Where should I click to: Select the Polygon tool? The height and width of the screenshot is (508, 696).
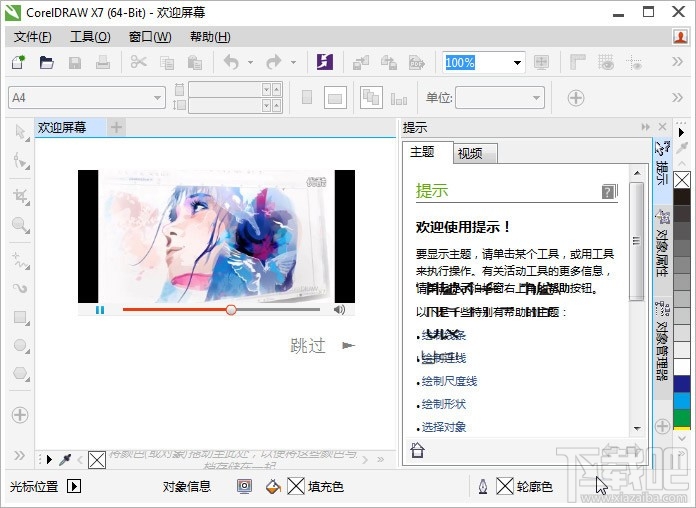click(x=20, y=373)
